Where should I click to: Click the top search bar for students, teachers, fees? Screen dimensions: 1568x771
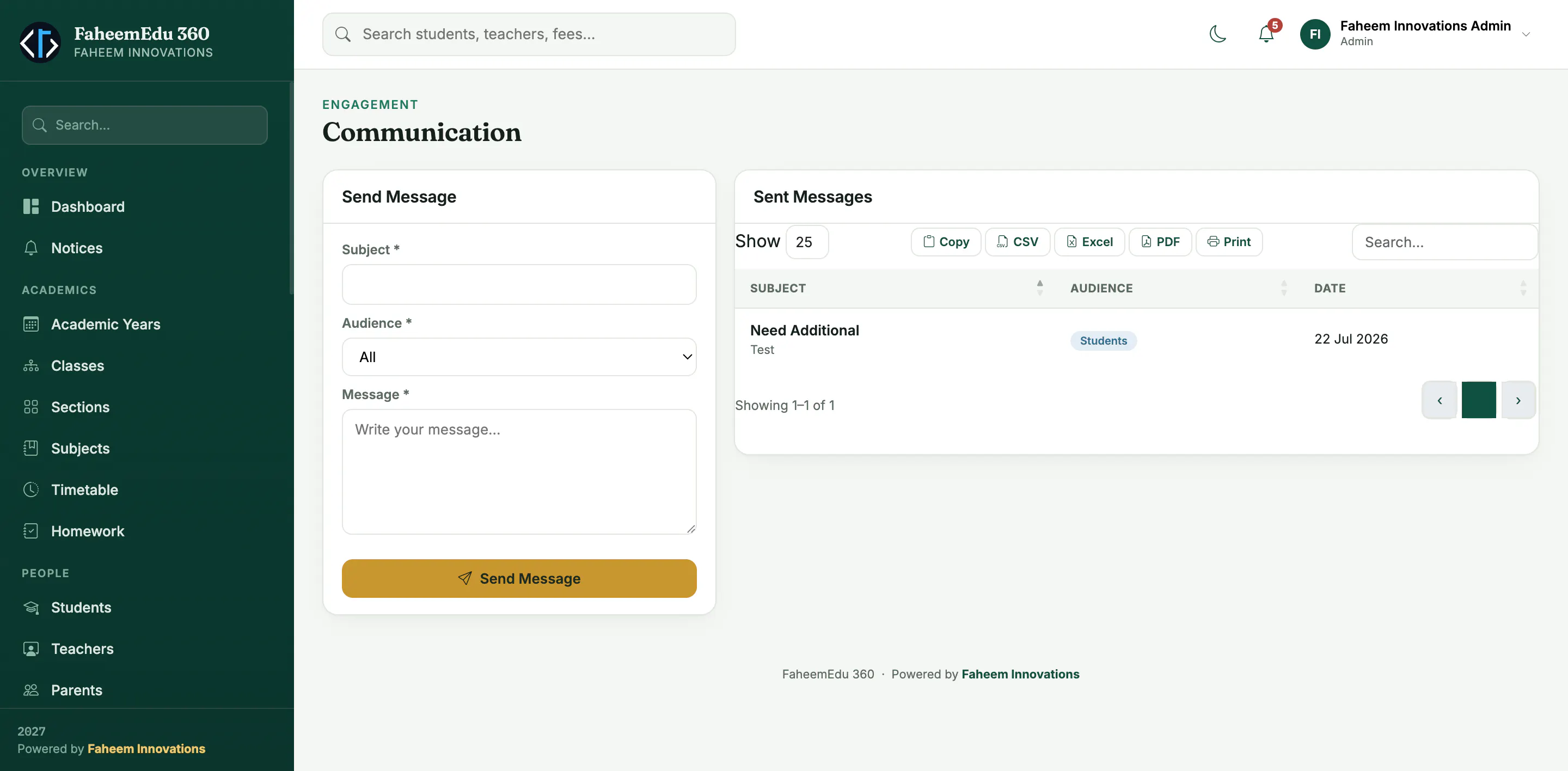click(x=528, y=34)
